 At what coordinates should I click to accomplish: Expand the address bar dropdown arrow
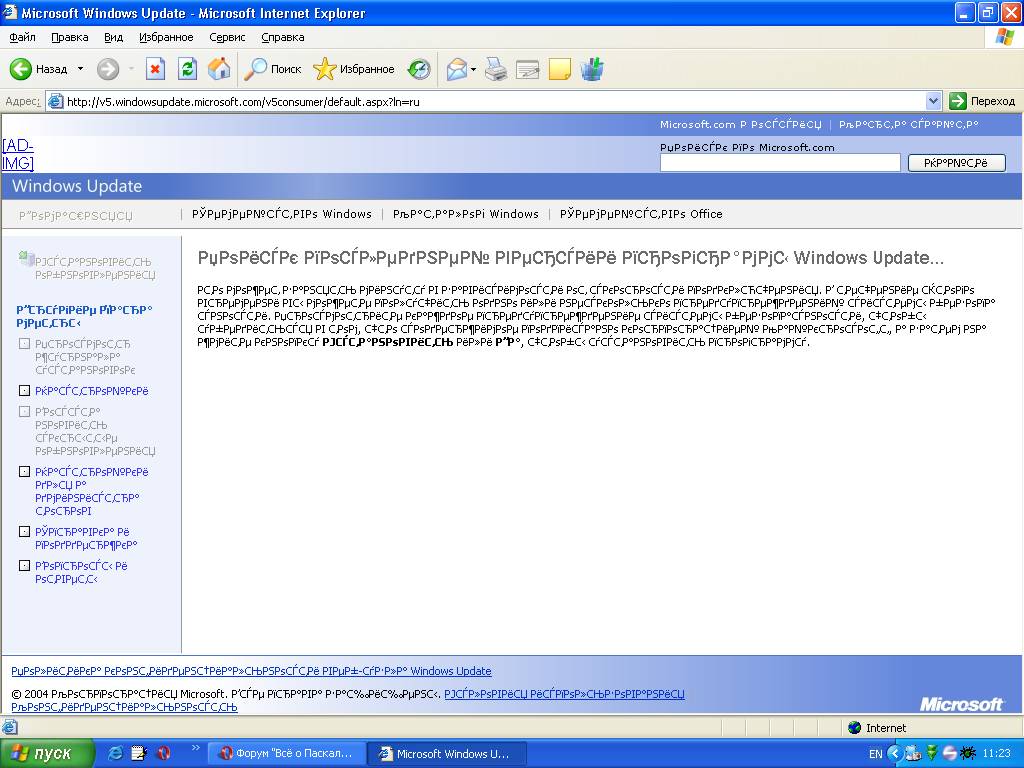tap(933, 101)
